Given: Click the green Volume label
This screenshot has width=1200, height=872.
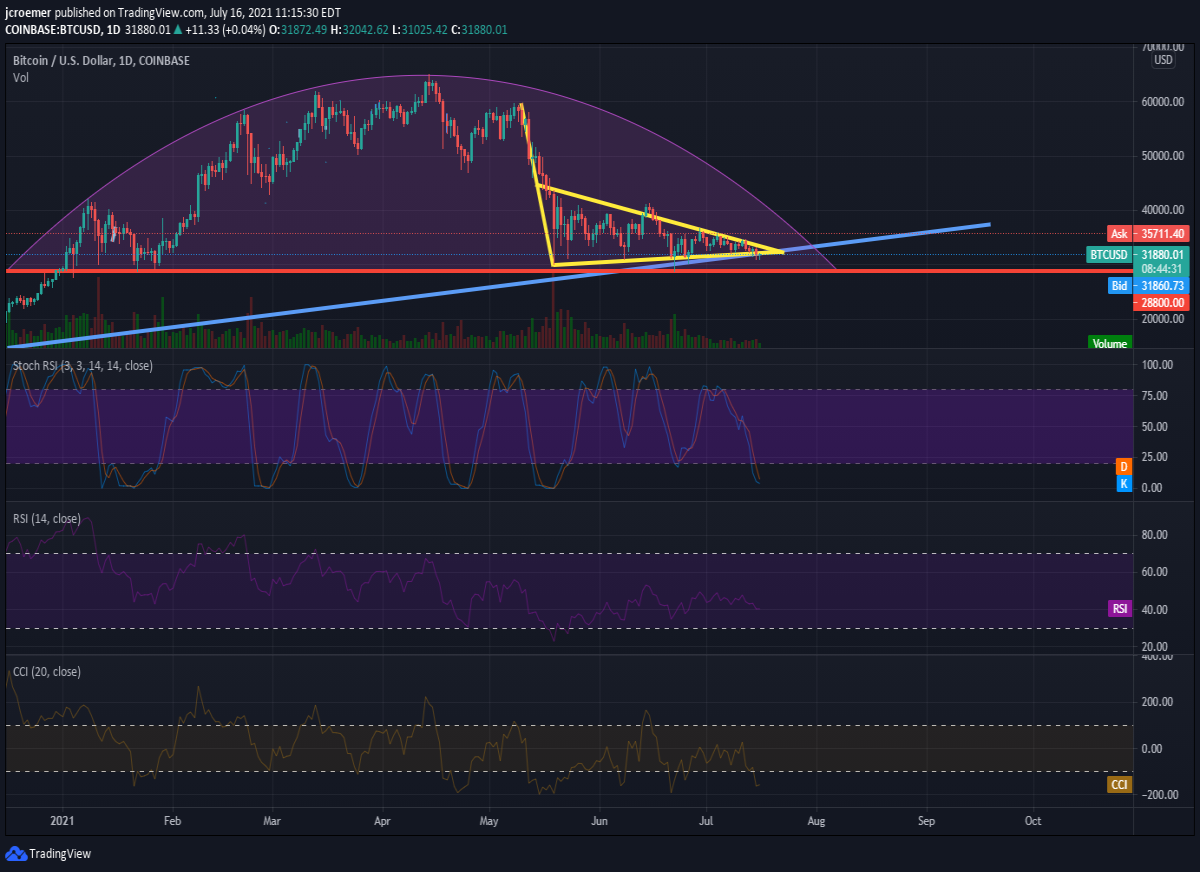Looking at the screenshot, I should (x=1110, y=343).
